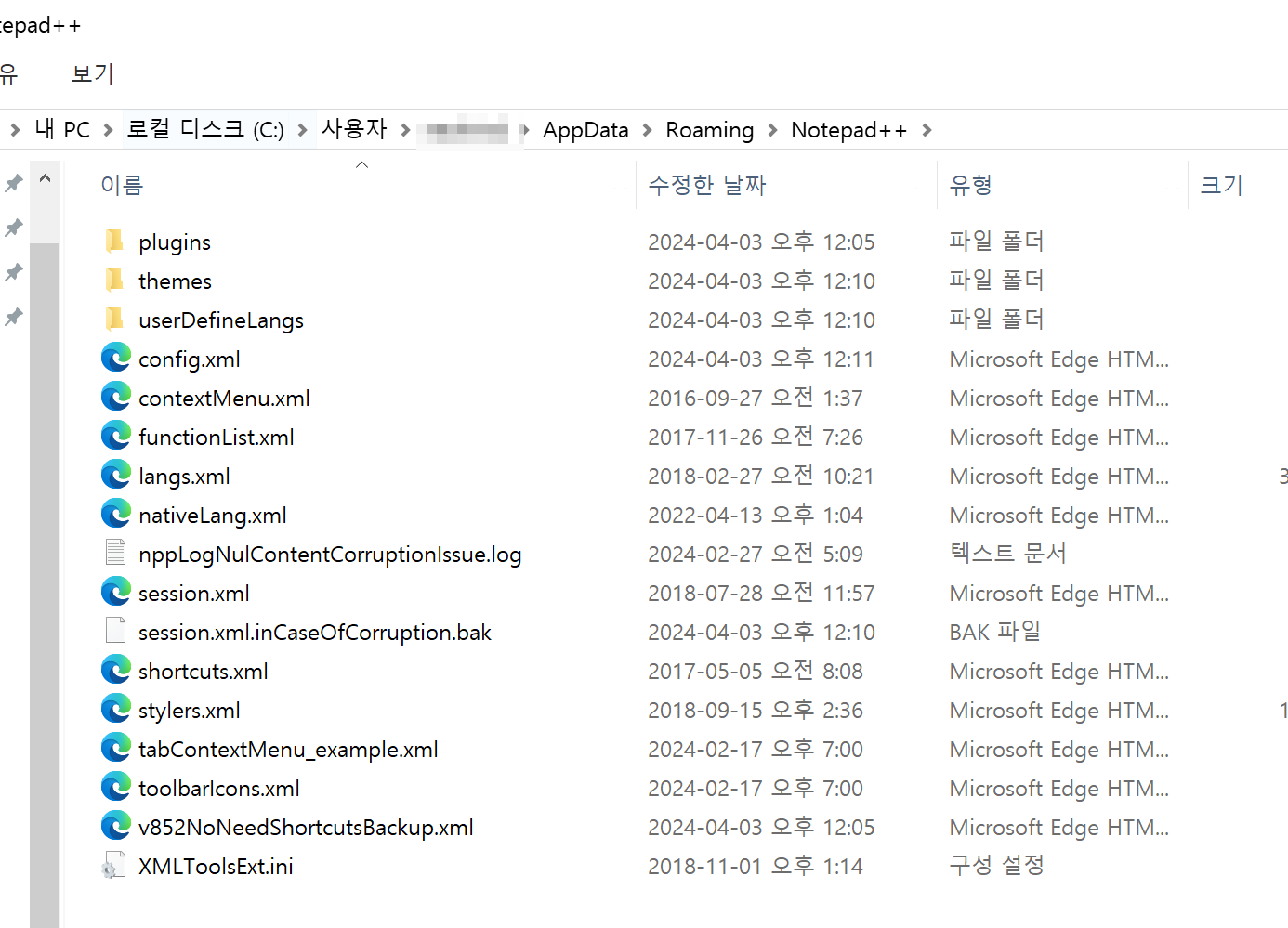Go to 내 PC in the address bar
Image resolution: width=1288 pixels, height=928 pixels.
62,129
